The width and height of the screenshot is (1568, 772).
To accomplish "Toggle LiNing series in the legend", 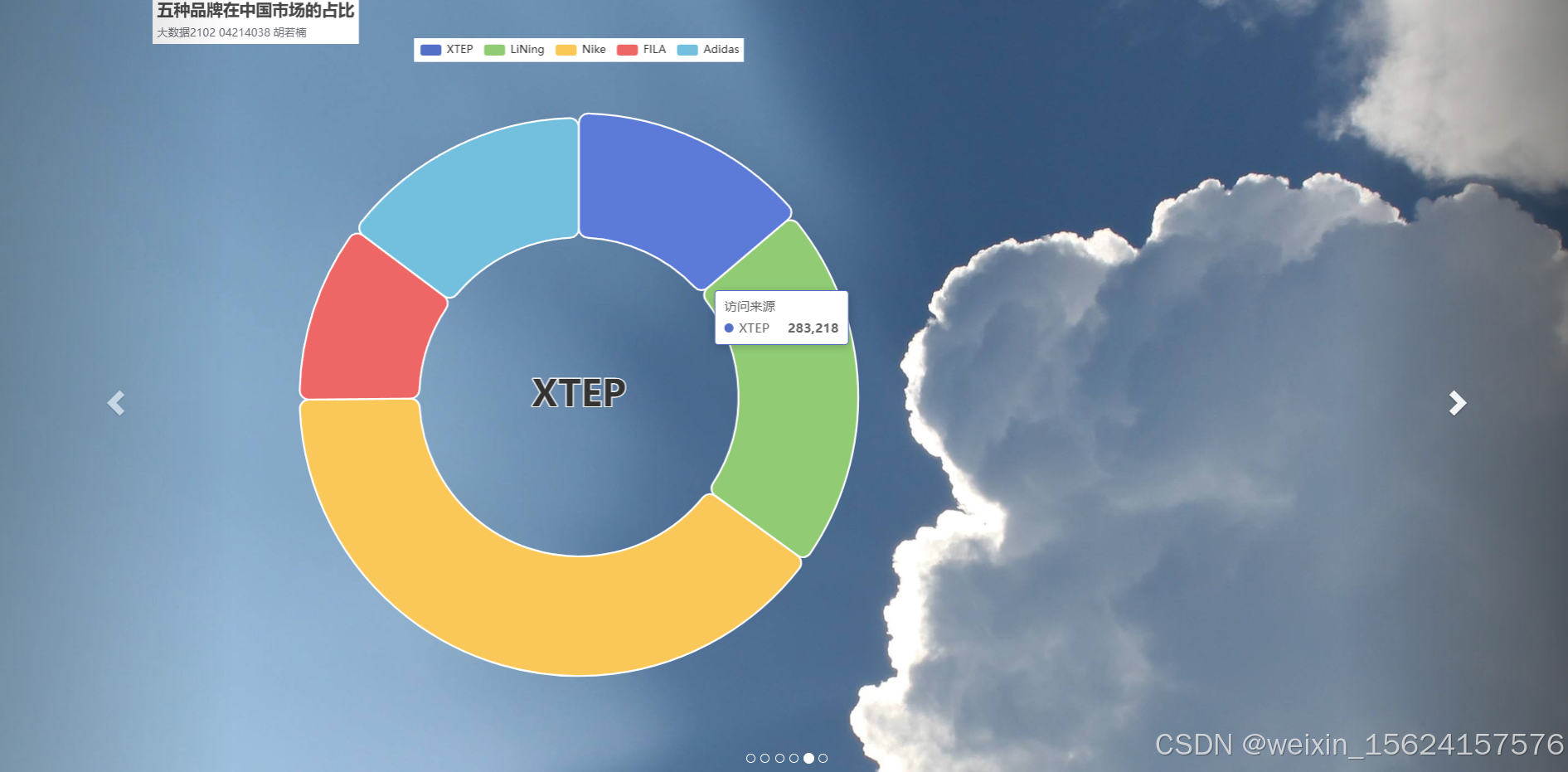I will [x=514, y=50].
